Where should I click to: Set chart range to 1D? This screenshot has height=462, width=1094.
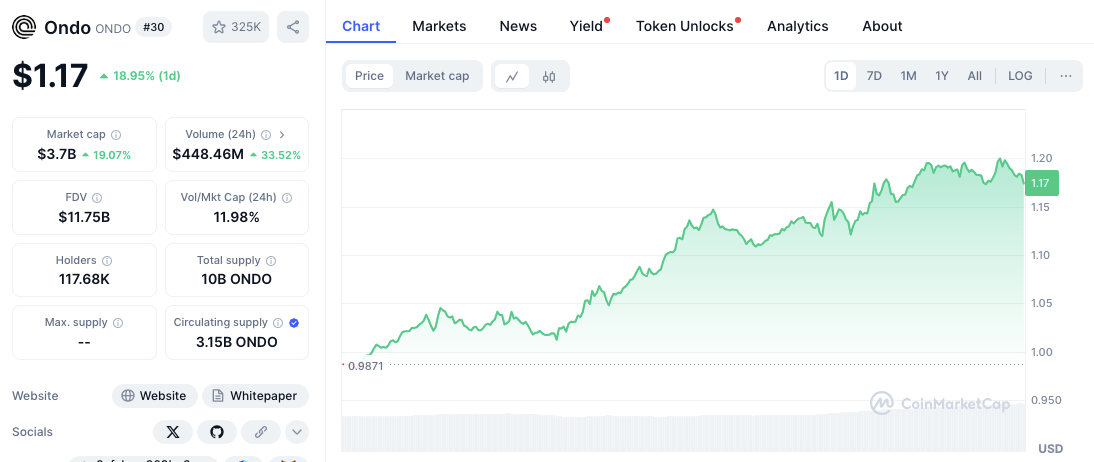point(841,76)
